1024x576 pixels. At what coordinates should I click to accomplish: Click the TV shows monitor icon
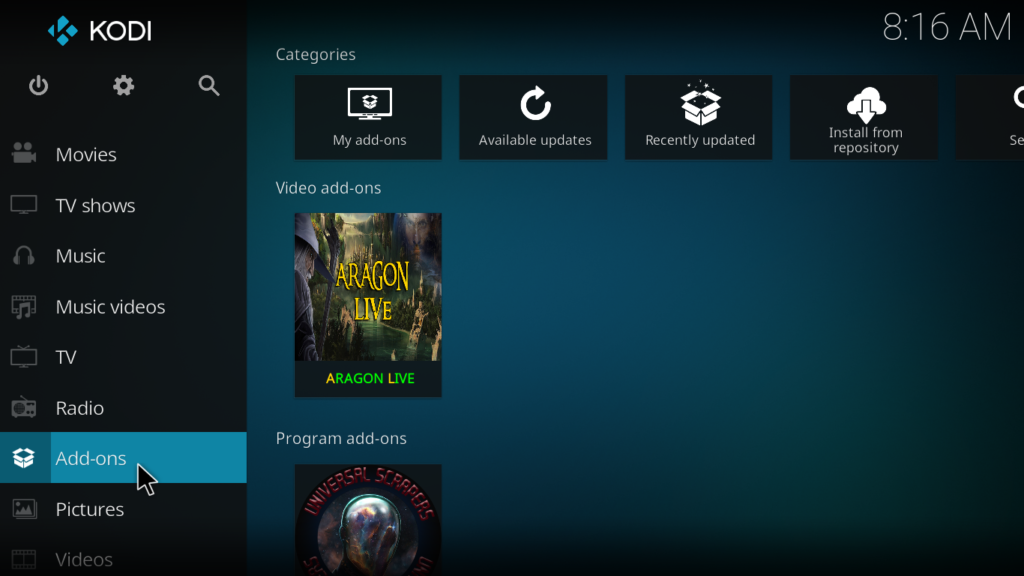click(x=24, y=205)
